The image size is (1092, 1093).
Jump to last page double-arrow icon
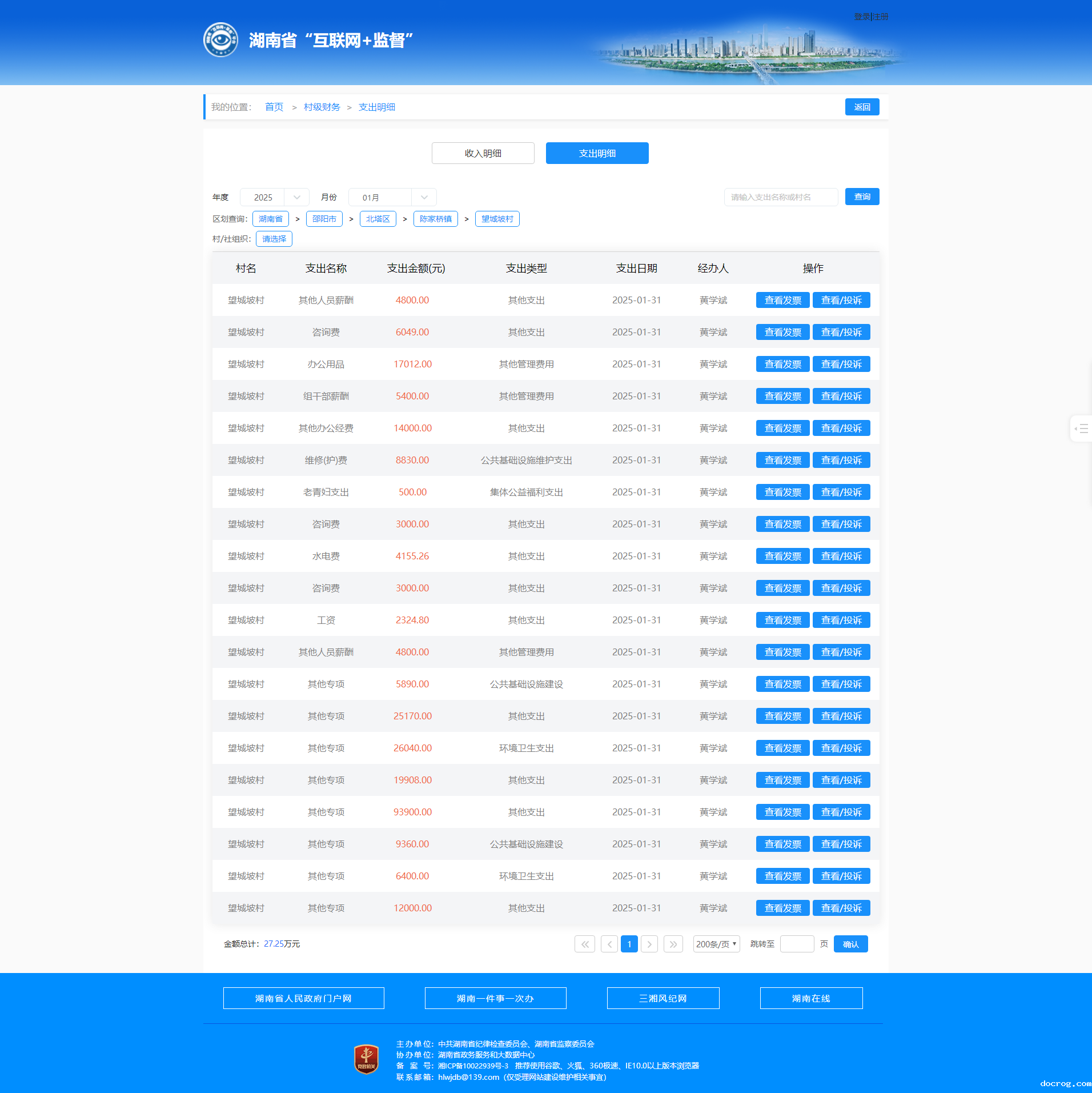[x=673, y=944]
